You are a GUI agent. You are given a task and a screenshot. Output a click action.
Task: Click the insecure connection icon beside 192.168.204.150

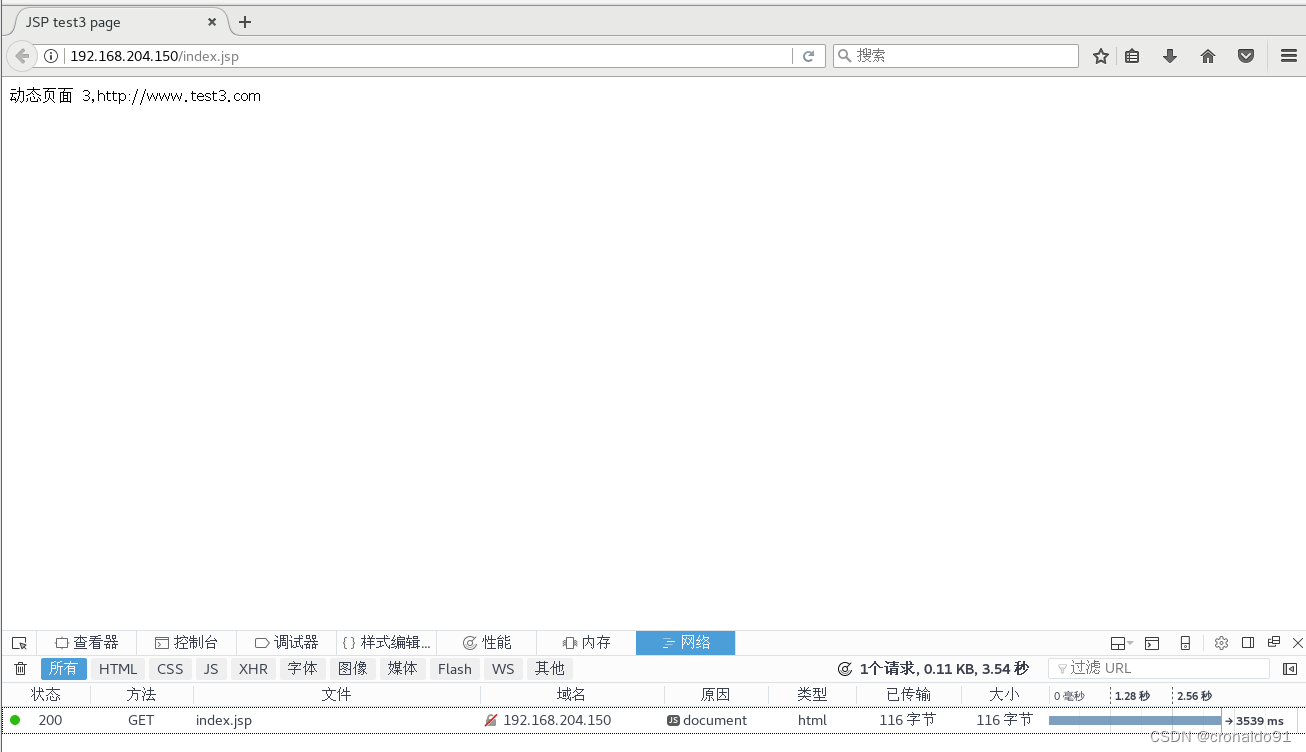coord(491,720)
